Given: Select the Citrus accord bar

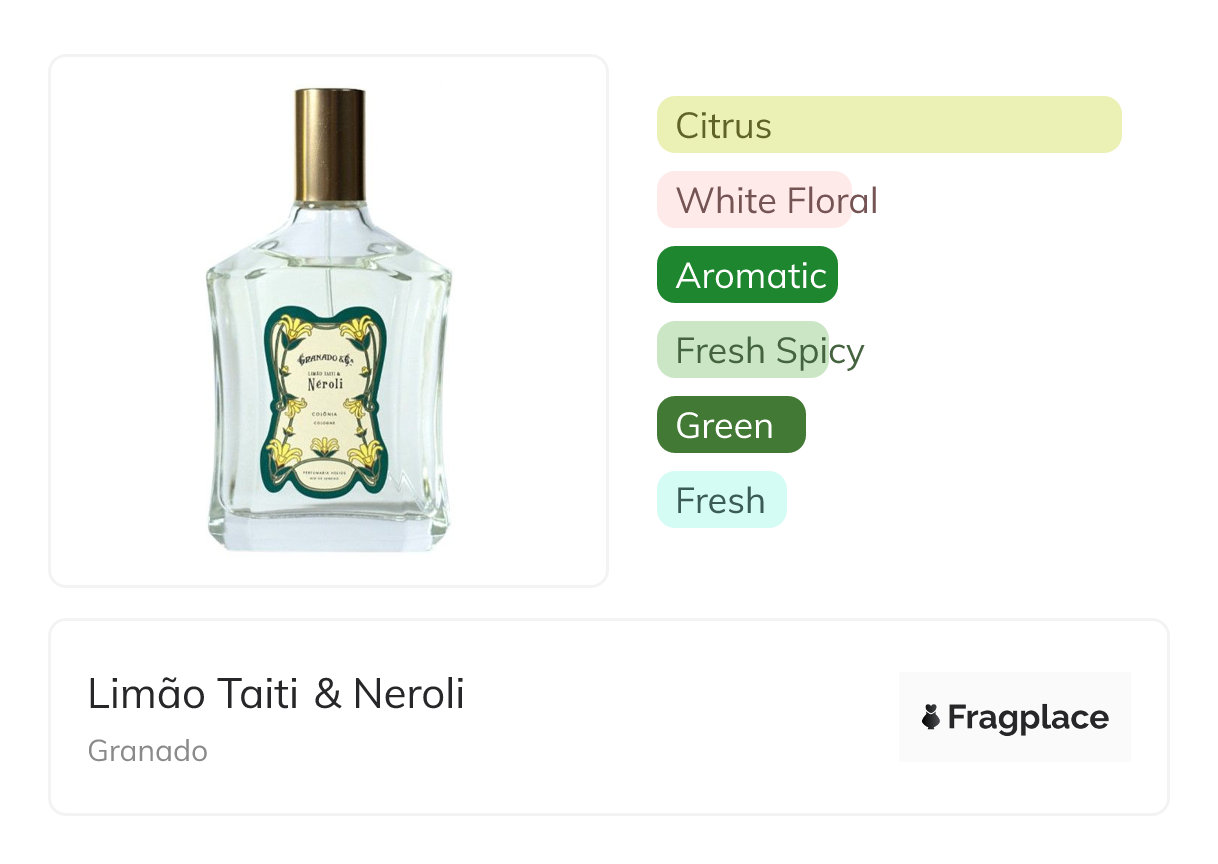Looking at the screenshot, I should click(888, 125).
